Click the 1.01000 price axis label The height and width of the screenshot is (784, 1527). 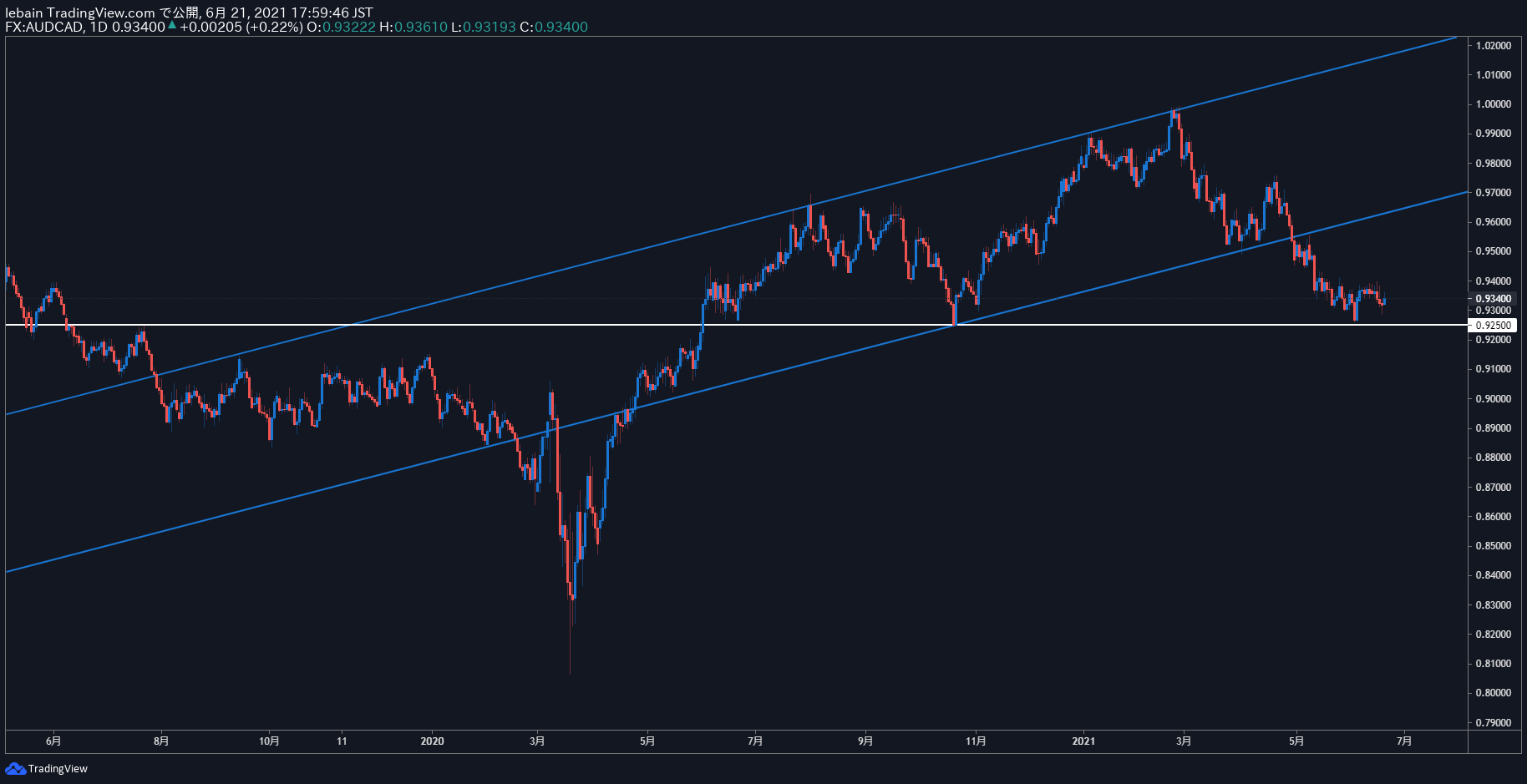click(1493, 75)
